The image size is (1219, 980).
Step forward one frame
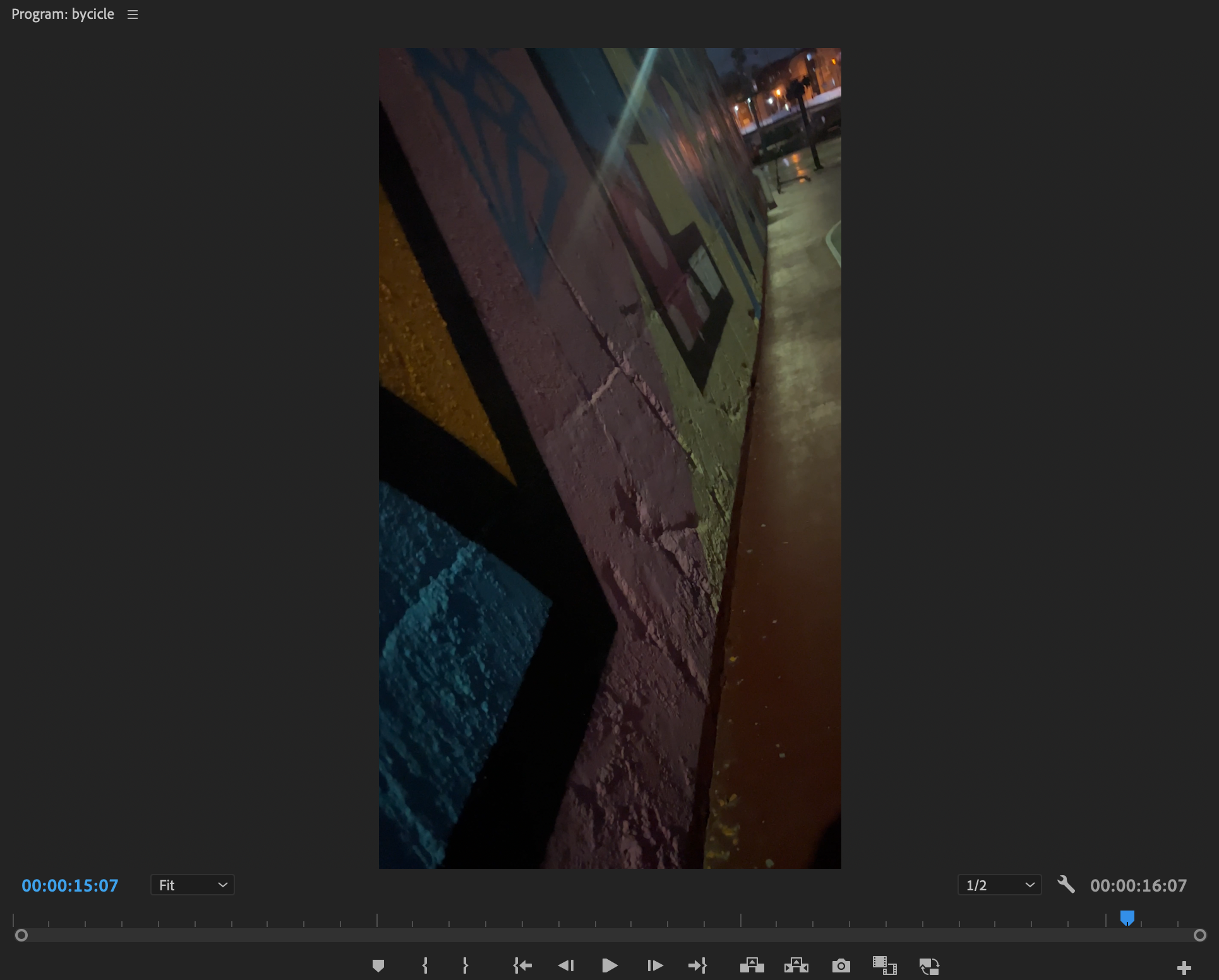[655, 965]
